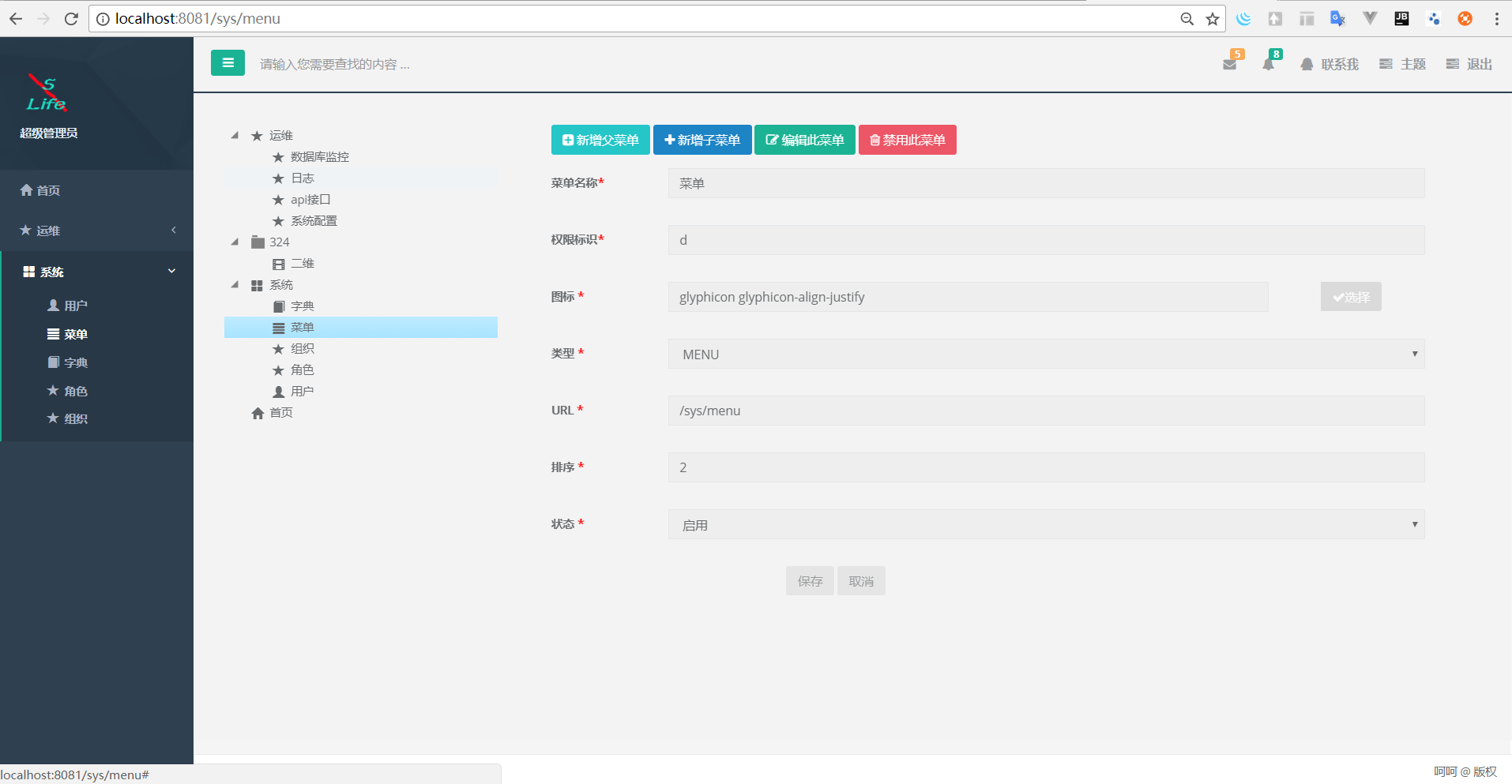This screenshot has height=784, width=1512.
Task: Click the URL field containing /sys/menu
Action: click(x=1046, y=411)
